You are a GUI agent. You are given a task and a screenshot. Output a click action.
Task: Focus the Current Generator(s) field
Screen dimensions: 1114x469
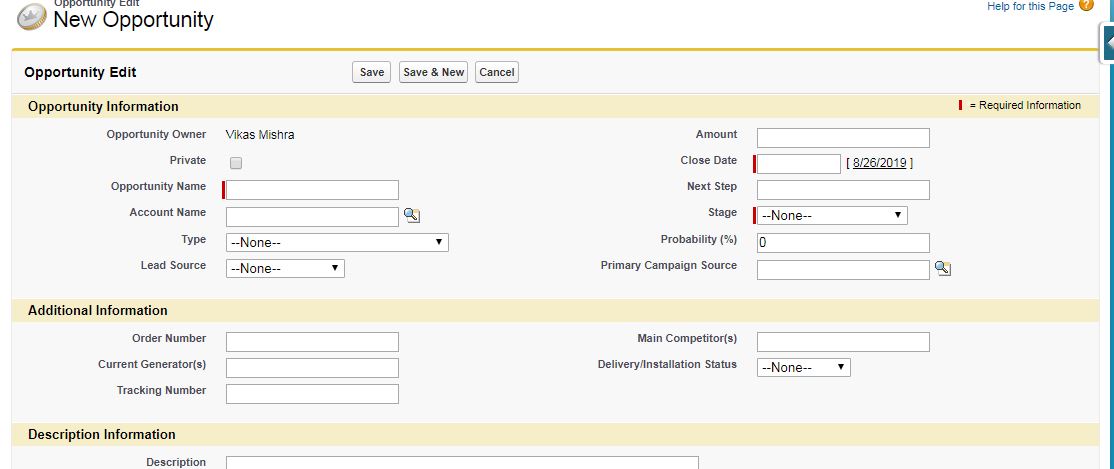(313, 368)
